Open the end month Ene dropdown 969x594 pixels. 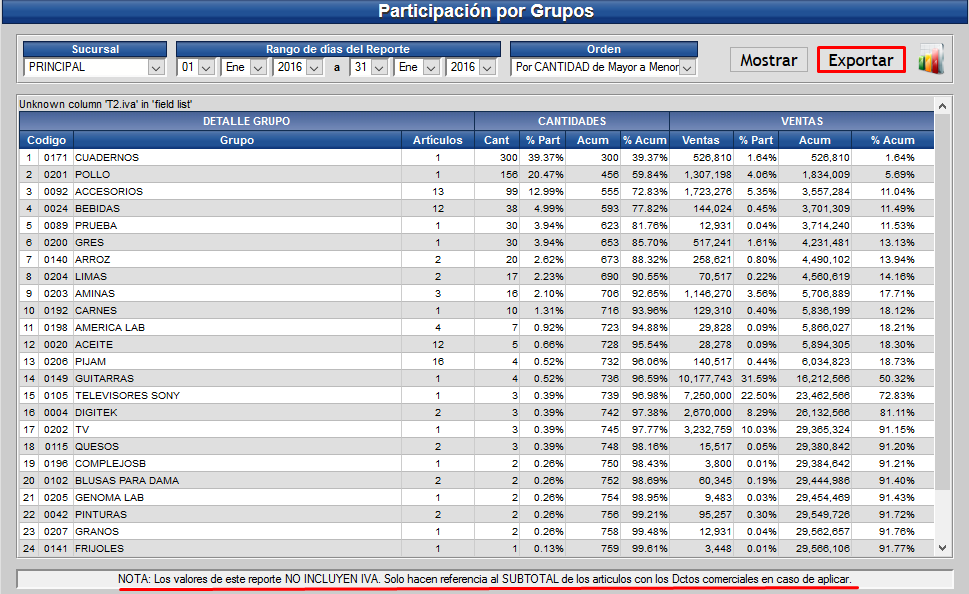pyautogui.click(x=417, y=67)
